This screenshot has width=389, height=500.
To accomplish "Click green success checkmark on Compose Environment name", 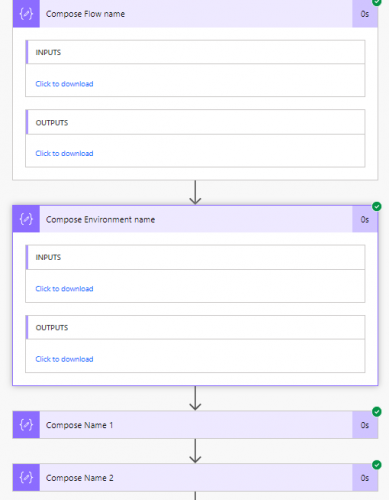I will click(x=377, y=206).
